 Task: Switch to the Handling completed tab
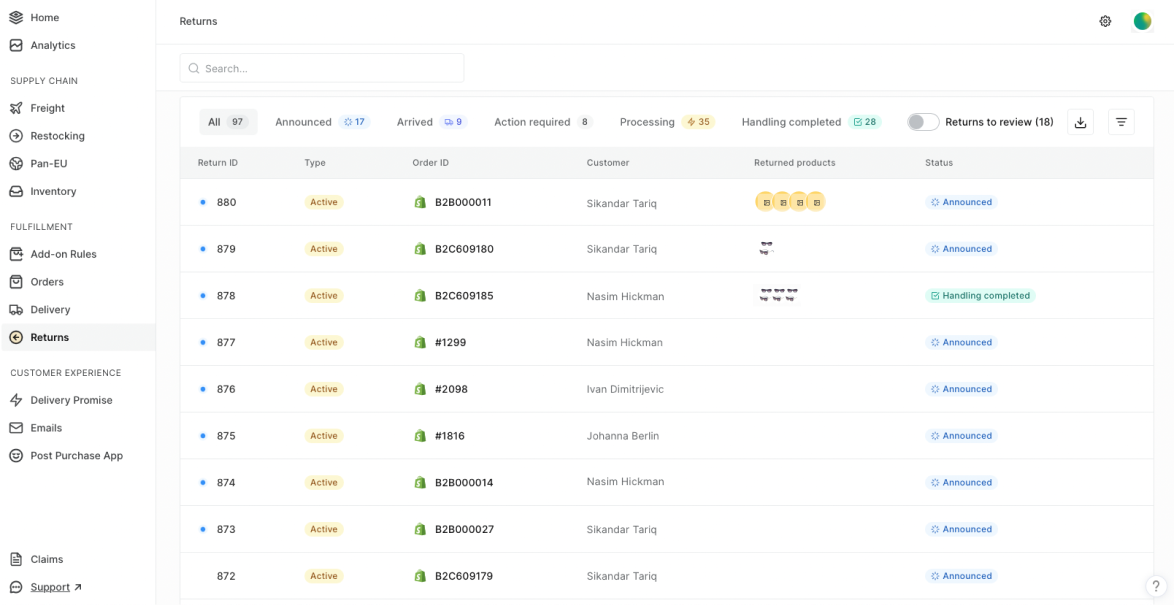tap(793, 121)
